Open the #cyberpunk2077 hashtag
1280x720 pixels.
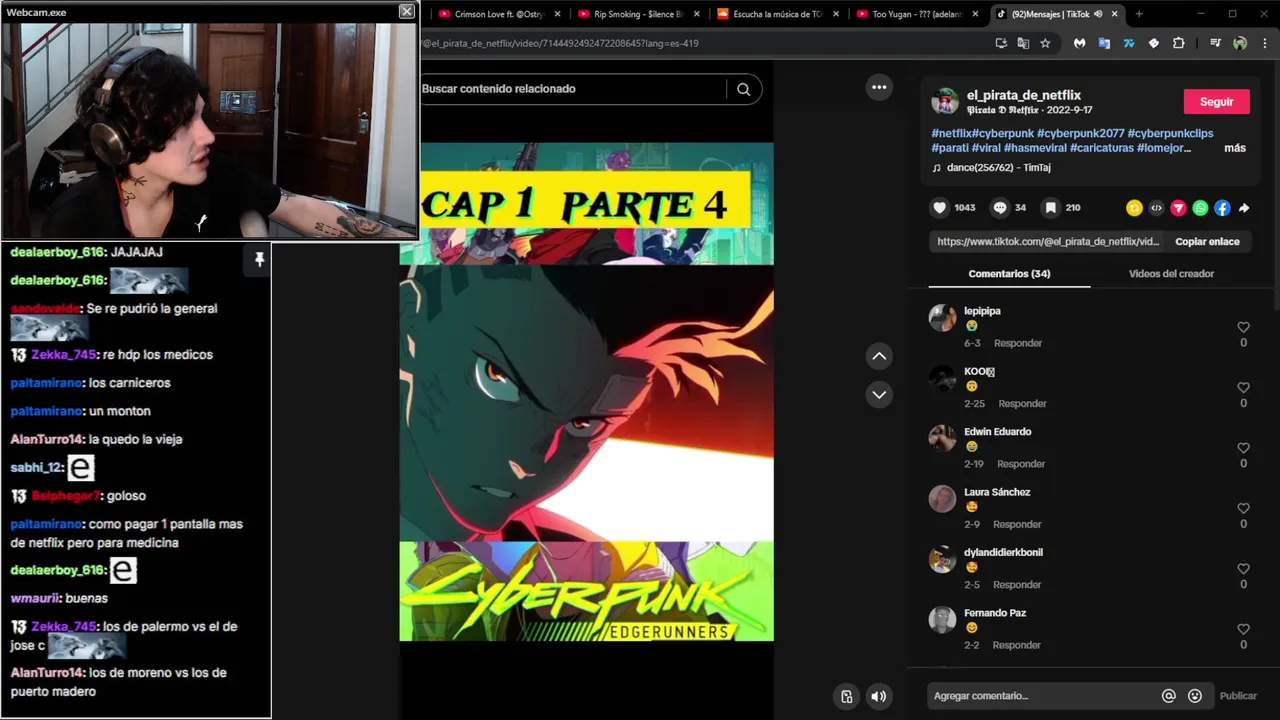pos(1080,133)
